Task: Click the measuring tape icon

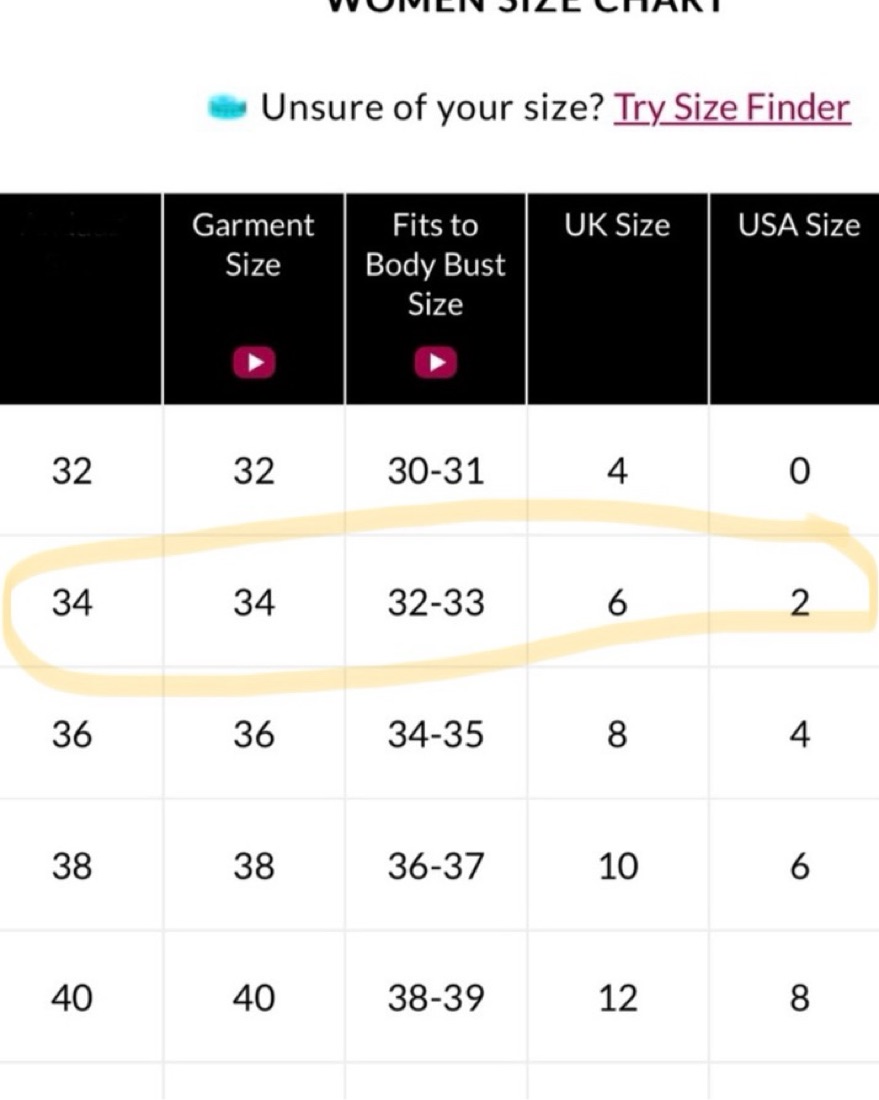Action: click(226, 107)
